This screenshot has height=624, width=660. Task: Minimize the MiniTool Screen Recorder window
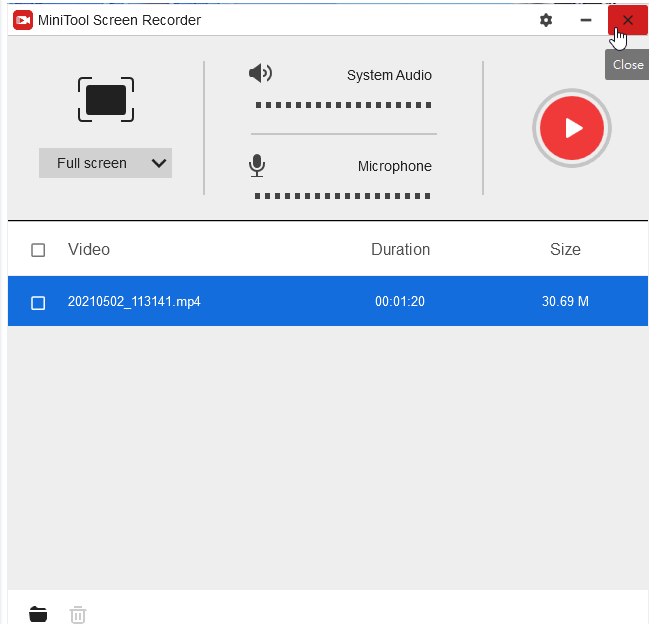[585, 20]
